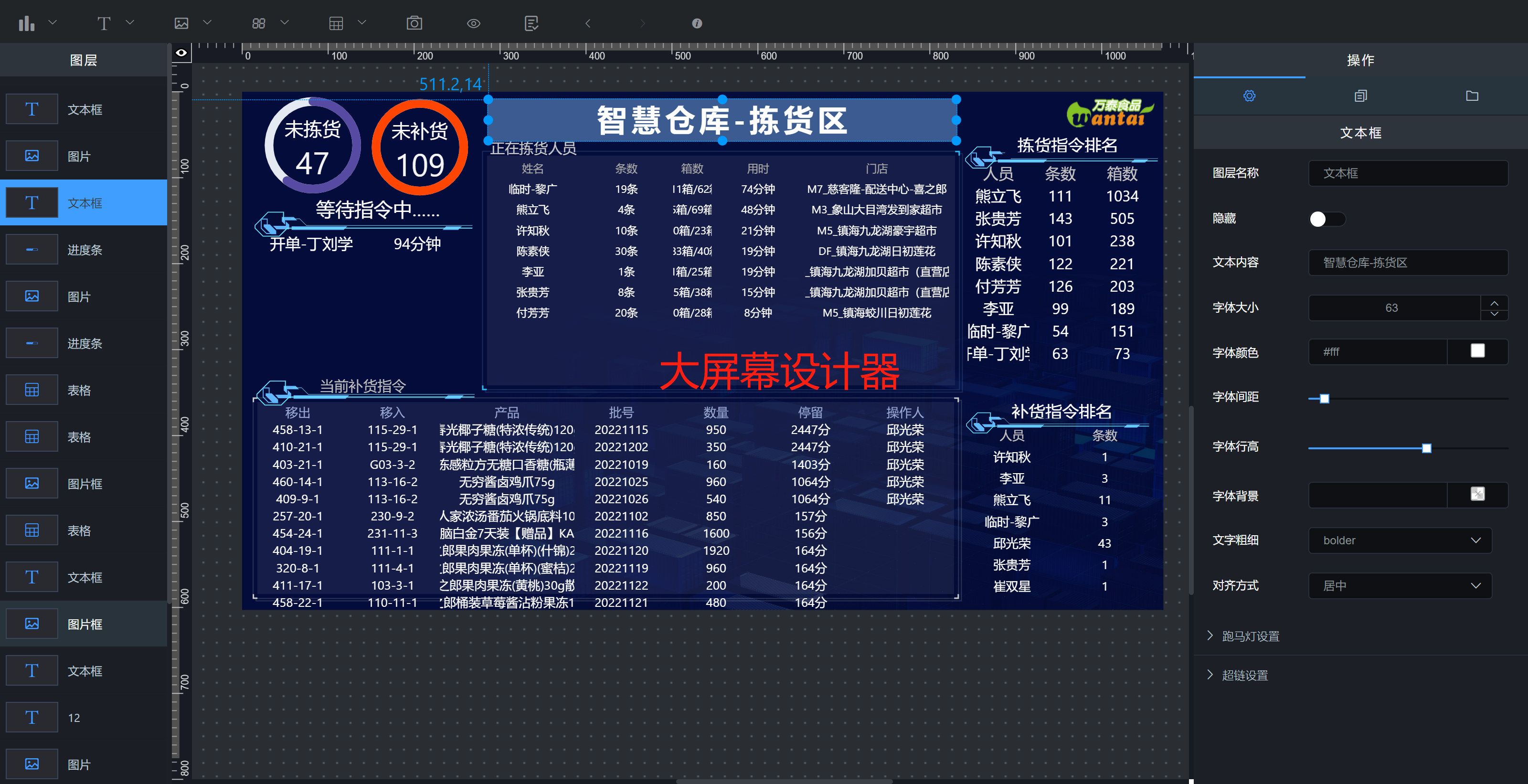Click the info icon in top toolbar

pyautogui.click(x=697, y=23)
